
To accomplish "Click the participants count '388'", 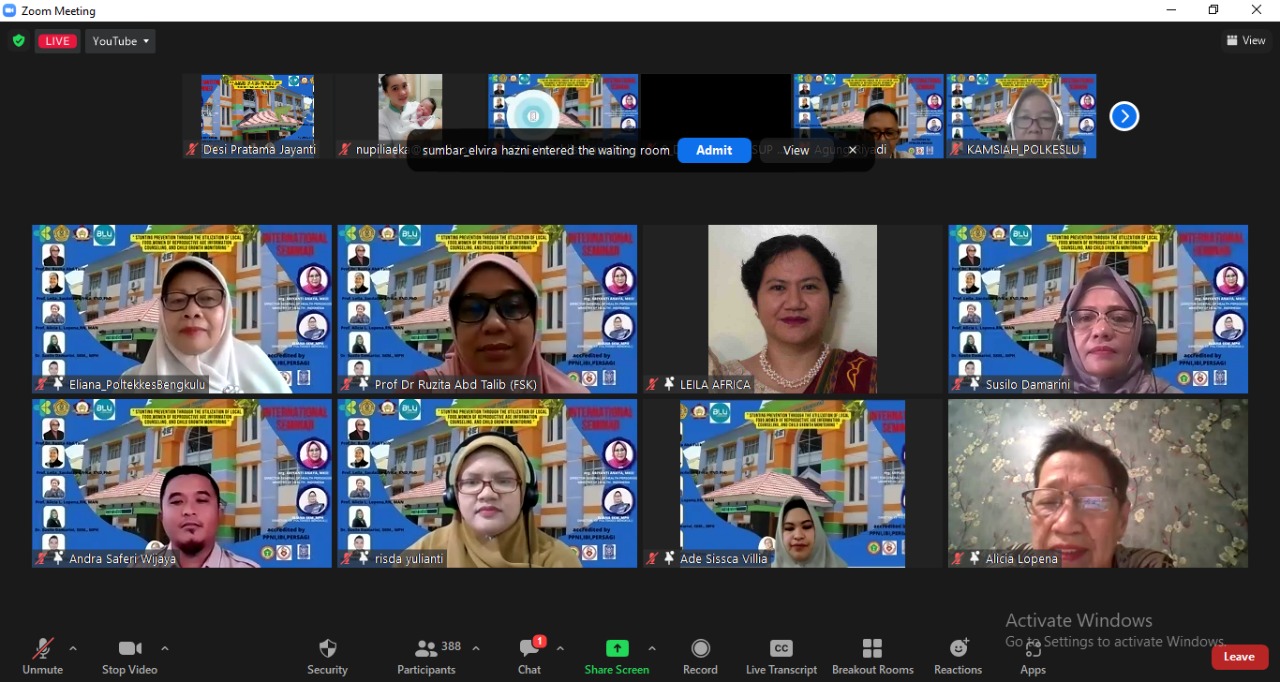I will [x=451, y=646].
